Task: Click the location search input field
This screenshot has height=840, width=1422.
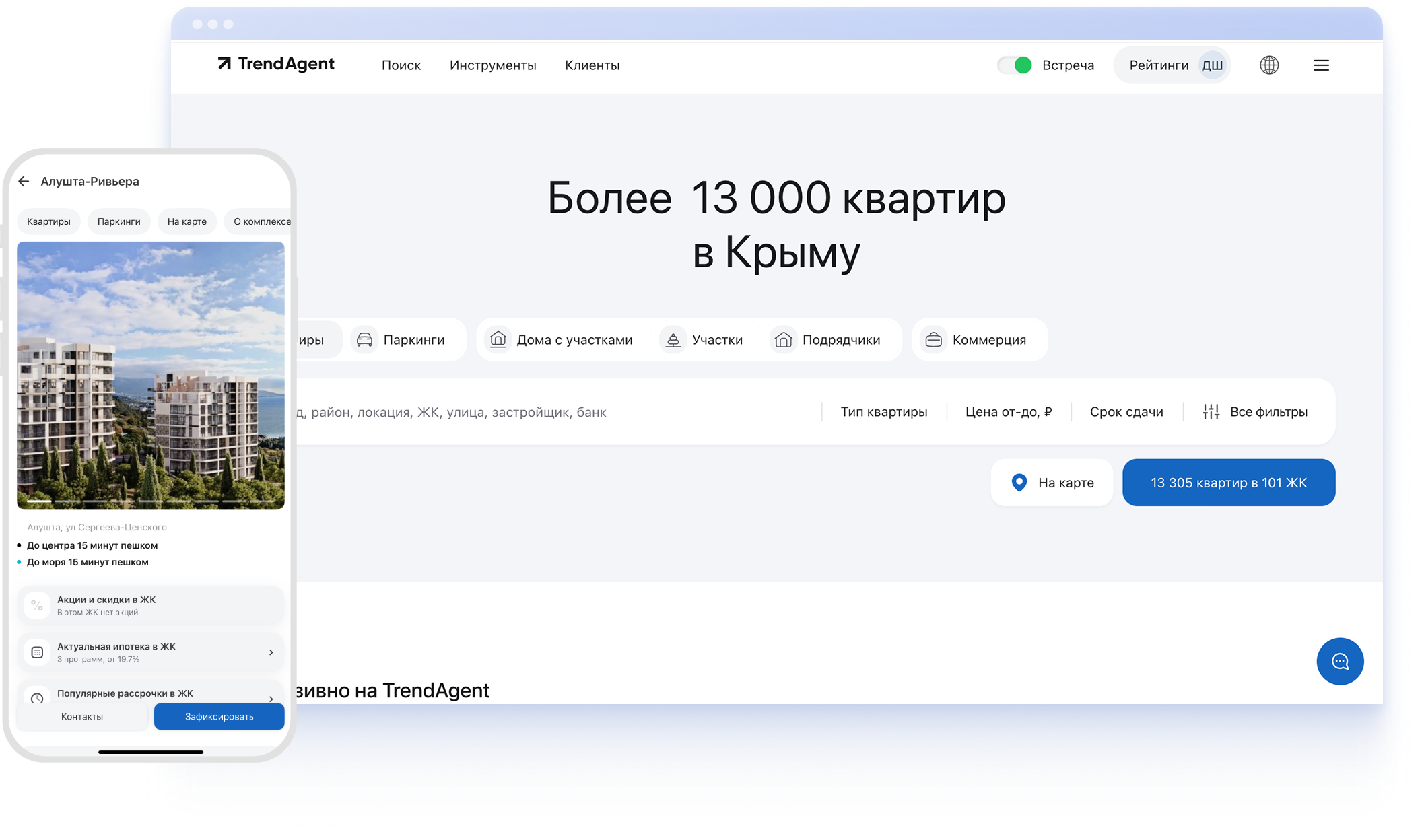Action: [539, 411]
